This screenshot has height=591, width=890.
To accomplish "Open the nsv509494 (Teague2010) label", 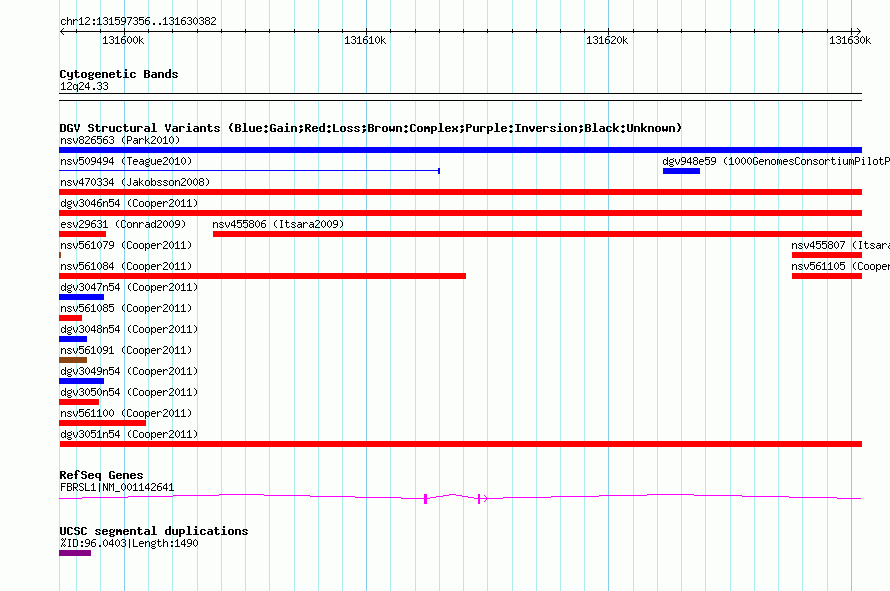I will coord(126,161).
